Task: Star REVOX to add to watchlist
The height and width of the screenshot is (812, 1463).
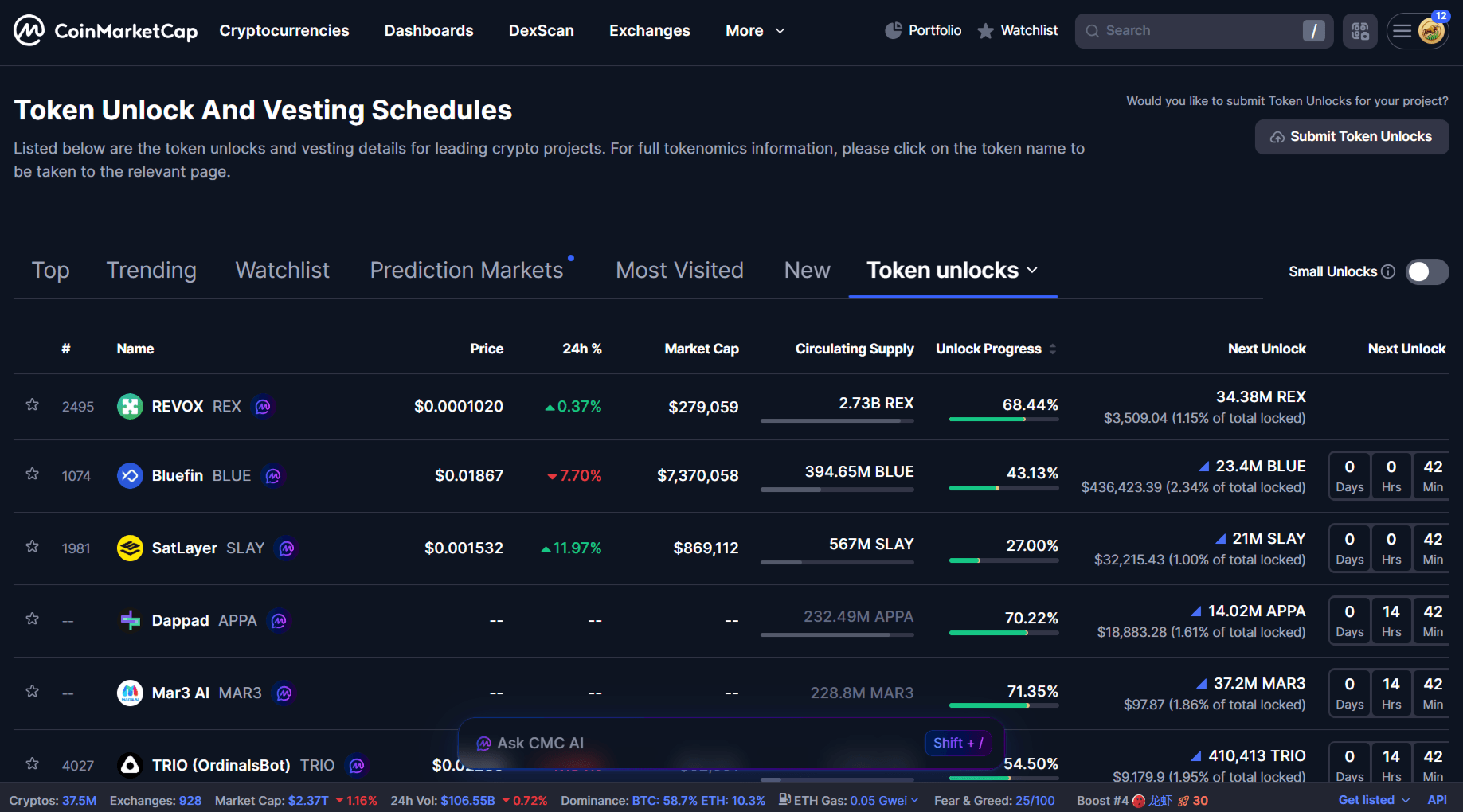Action: [33, 405]
